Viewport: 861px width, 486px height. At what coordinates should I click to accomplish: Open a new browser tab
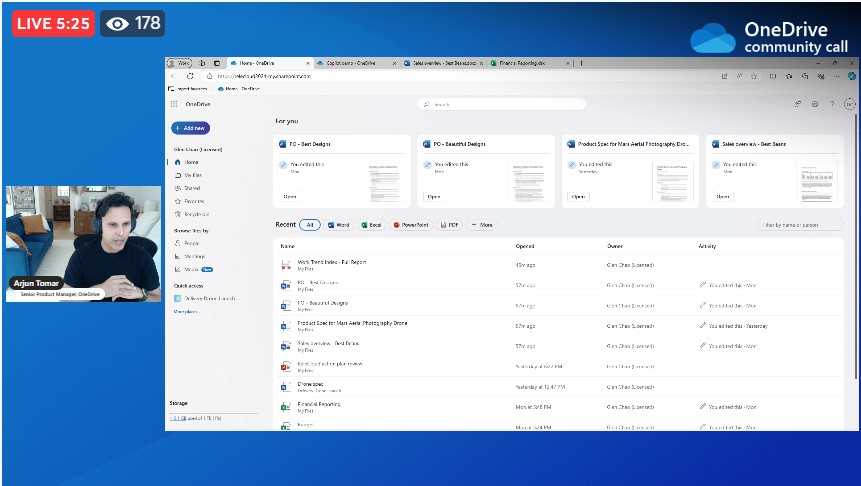click(x=581, y=63)
